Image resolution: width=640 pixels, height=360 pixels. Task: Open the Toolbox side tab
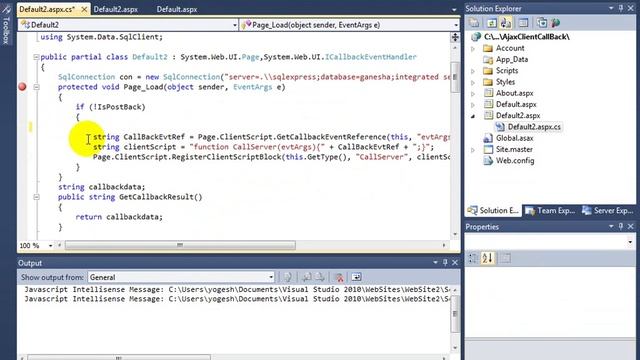(6, 25)
